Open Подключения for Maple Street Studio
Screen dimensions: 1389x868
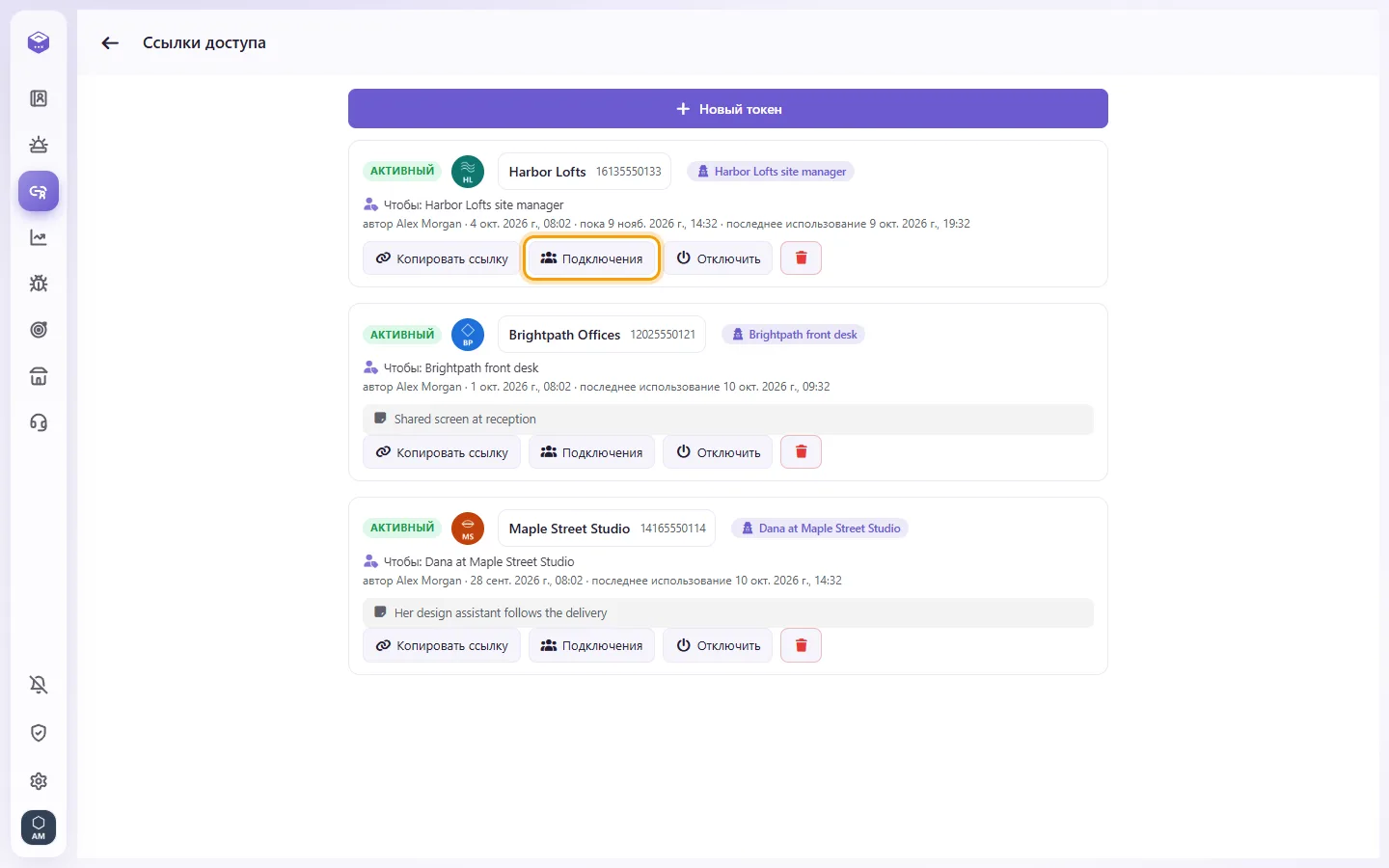pyautogui.click(x=591, y=645)
